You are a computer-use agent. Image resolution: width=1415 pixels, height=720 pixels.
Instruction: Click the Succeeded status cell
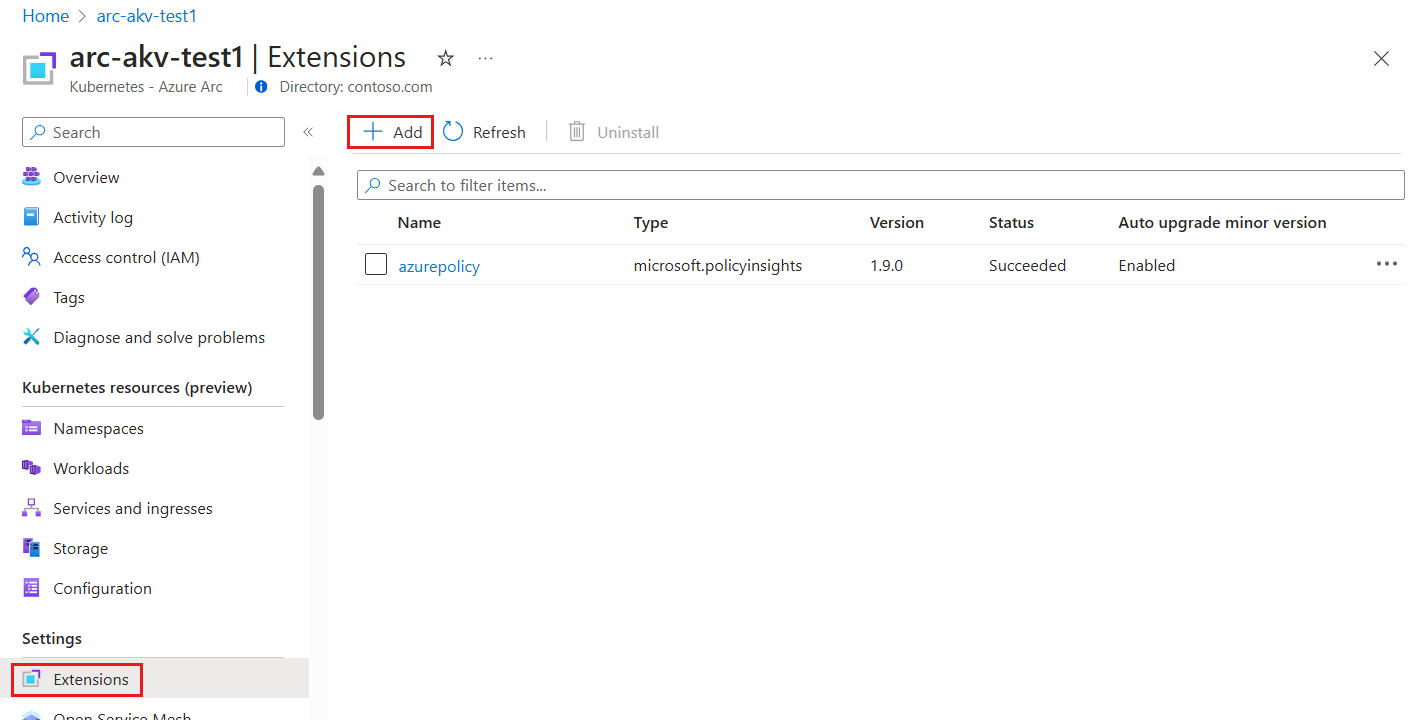coord(1027,266)
